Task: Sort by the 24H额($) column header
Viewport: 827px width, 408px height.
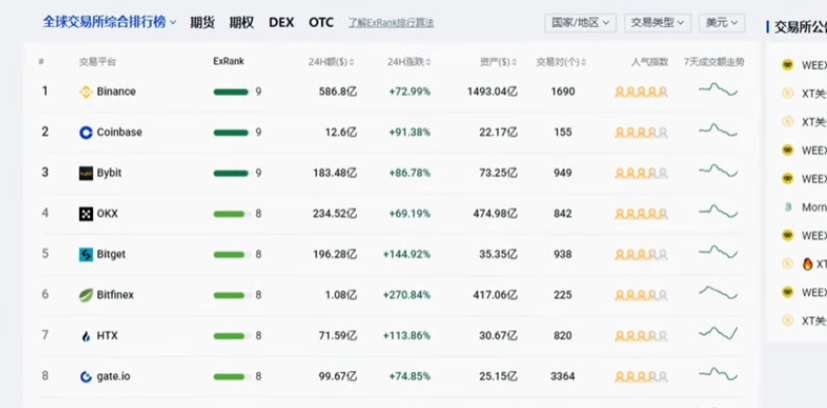Action: pos(331,62)
